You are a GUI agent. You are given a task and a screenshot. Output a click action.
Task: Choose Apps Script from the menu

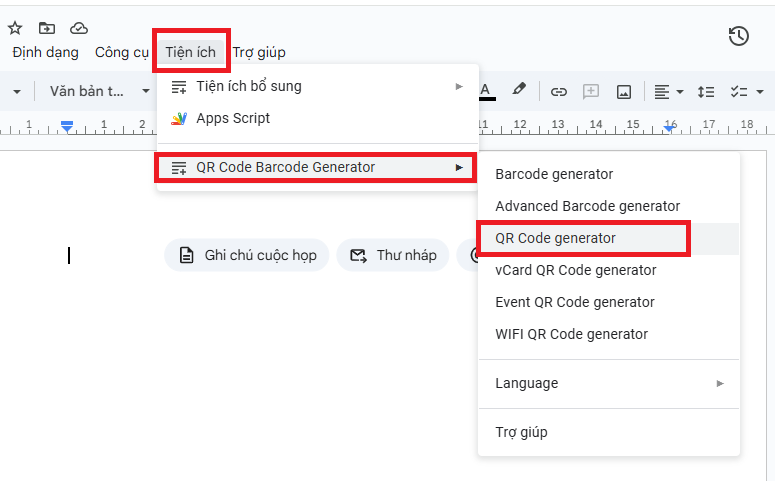pyautogui.click(x=233, y=118)
